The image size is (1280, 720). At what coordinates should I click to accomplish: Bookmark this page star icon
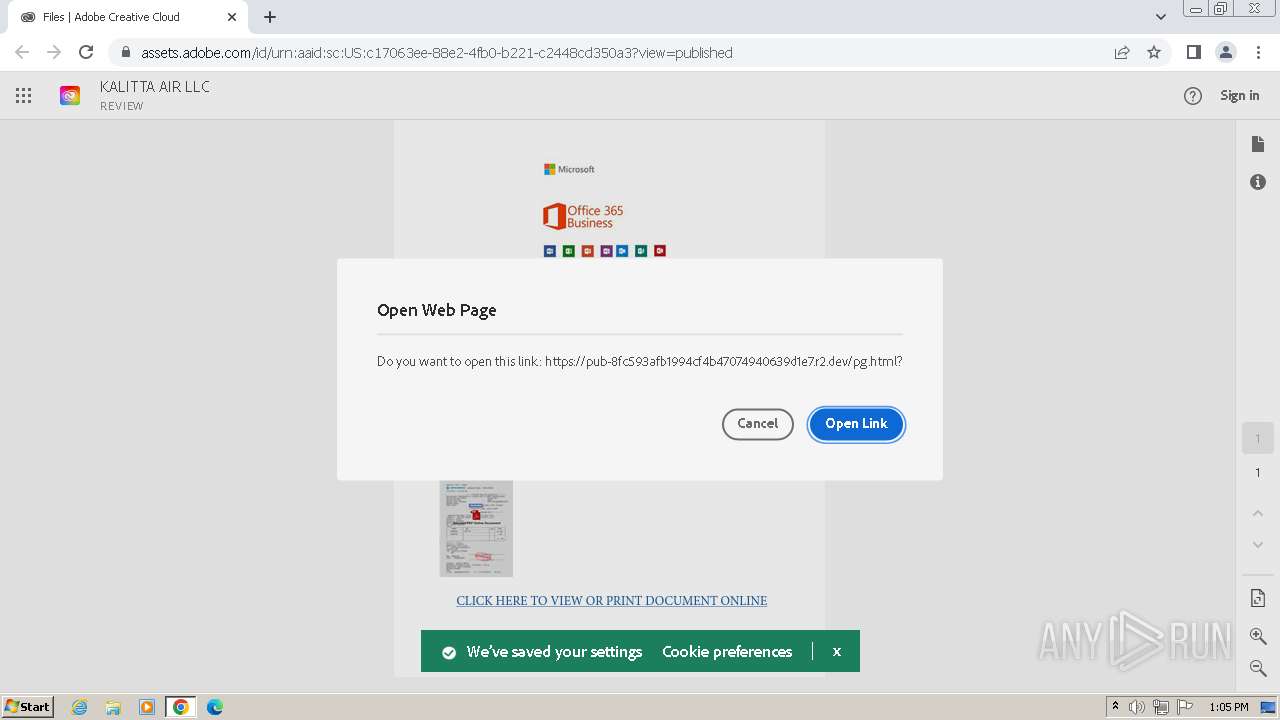pyautogui.click(x=1154, y=53)
